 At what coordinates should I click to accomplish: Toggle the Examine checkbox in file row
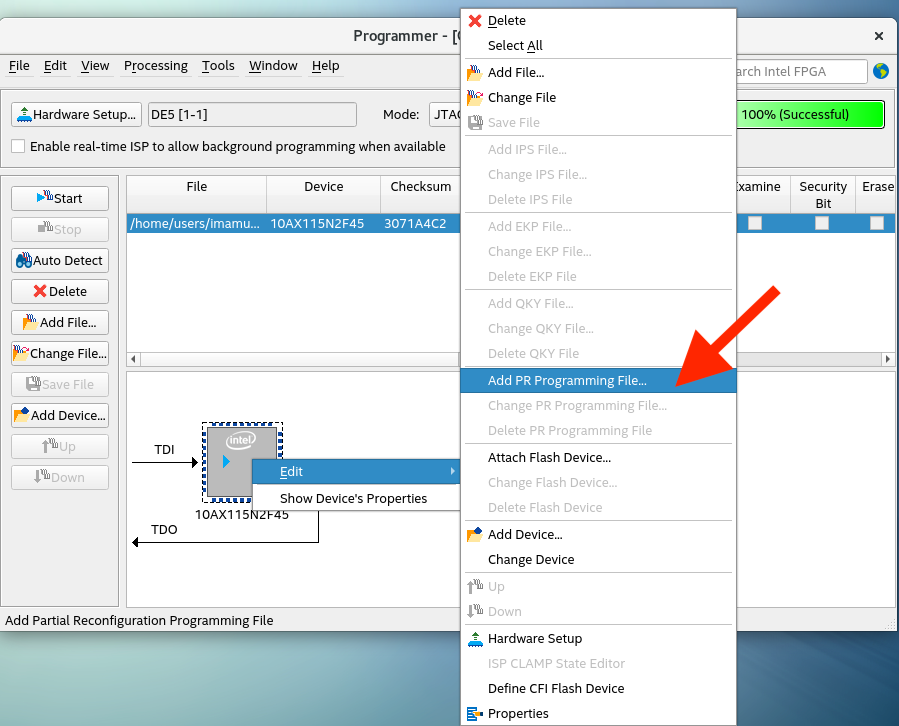tap(755, 223)
